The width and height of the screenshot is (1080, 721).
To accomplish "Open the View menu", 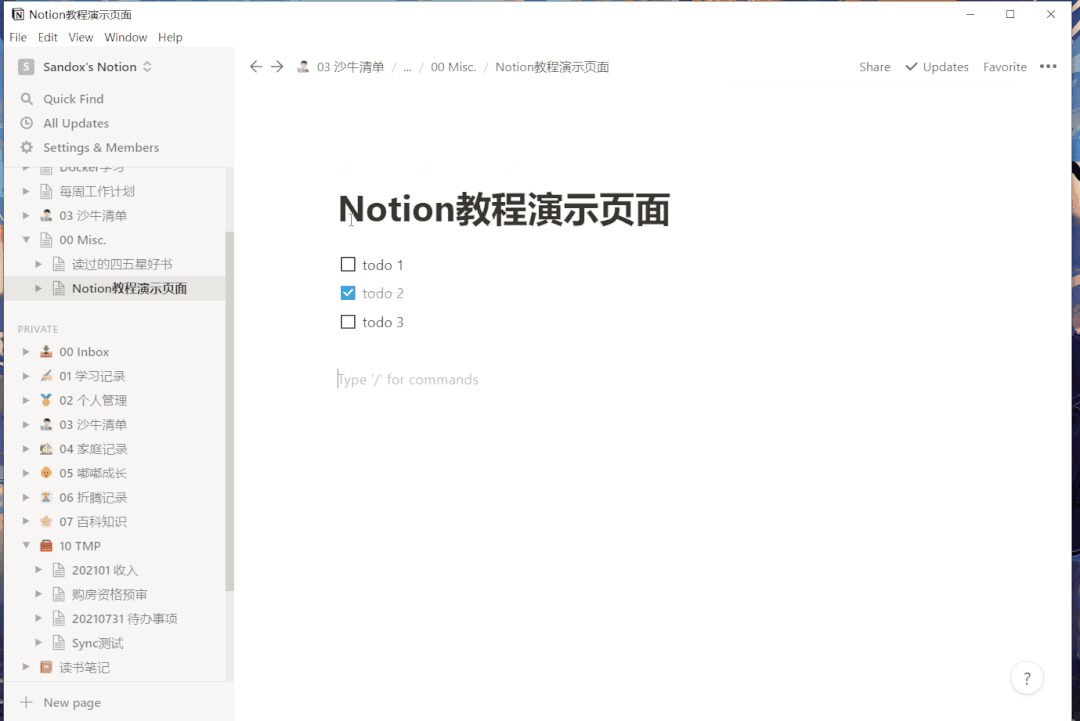I will click(81, 37).
